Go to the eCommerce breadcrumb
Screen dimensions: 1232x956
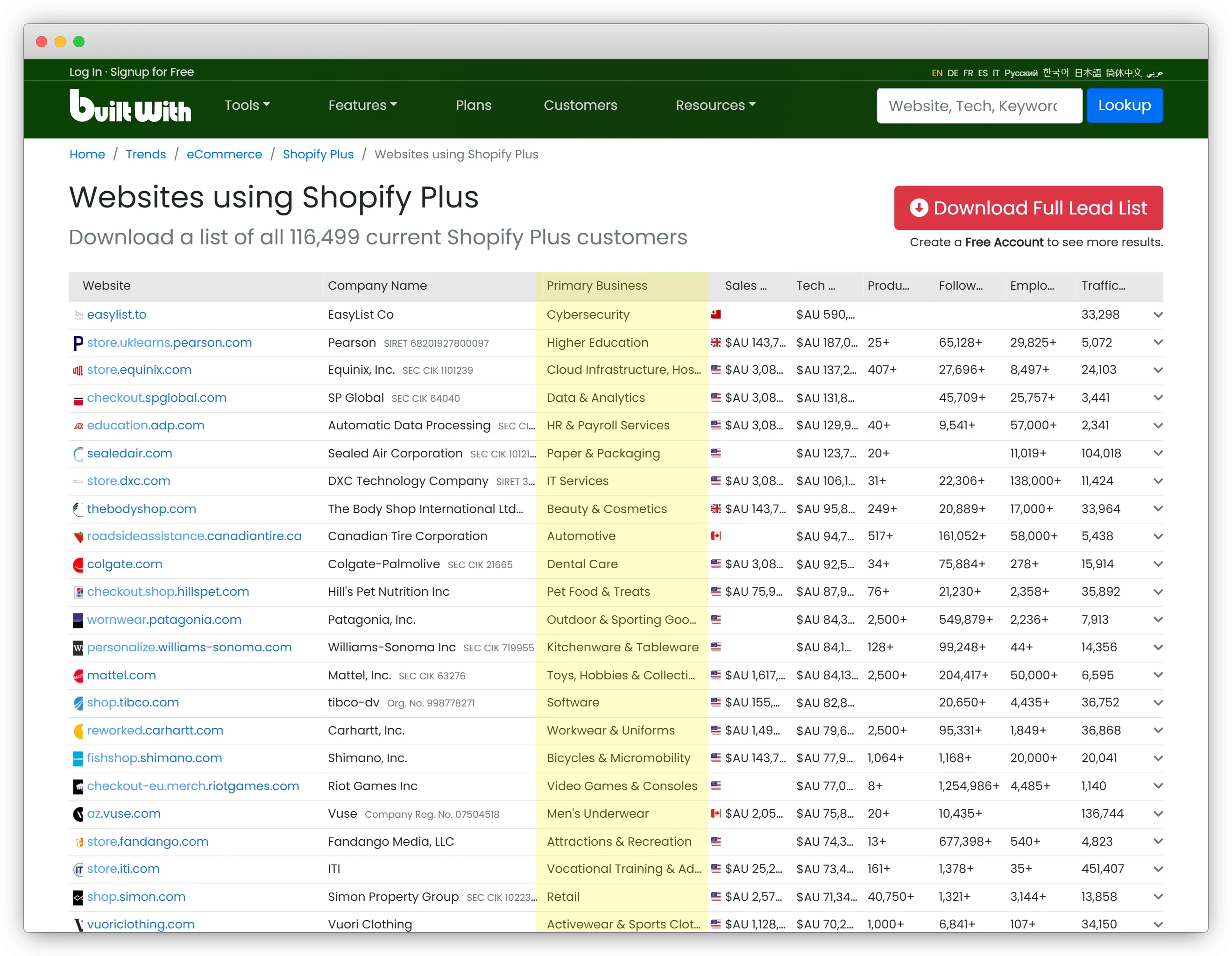tap(224, 155)
